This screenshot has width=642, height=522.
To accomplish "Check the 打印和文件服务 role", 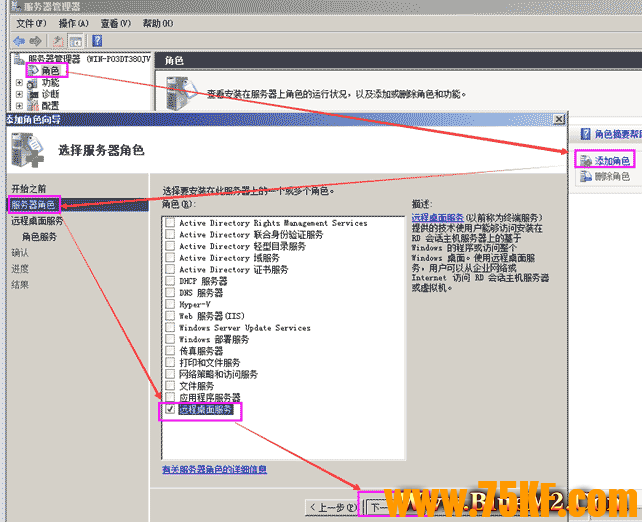I will [x=170, y=362].
